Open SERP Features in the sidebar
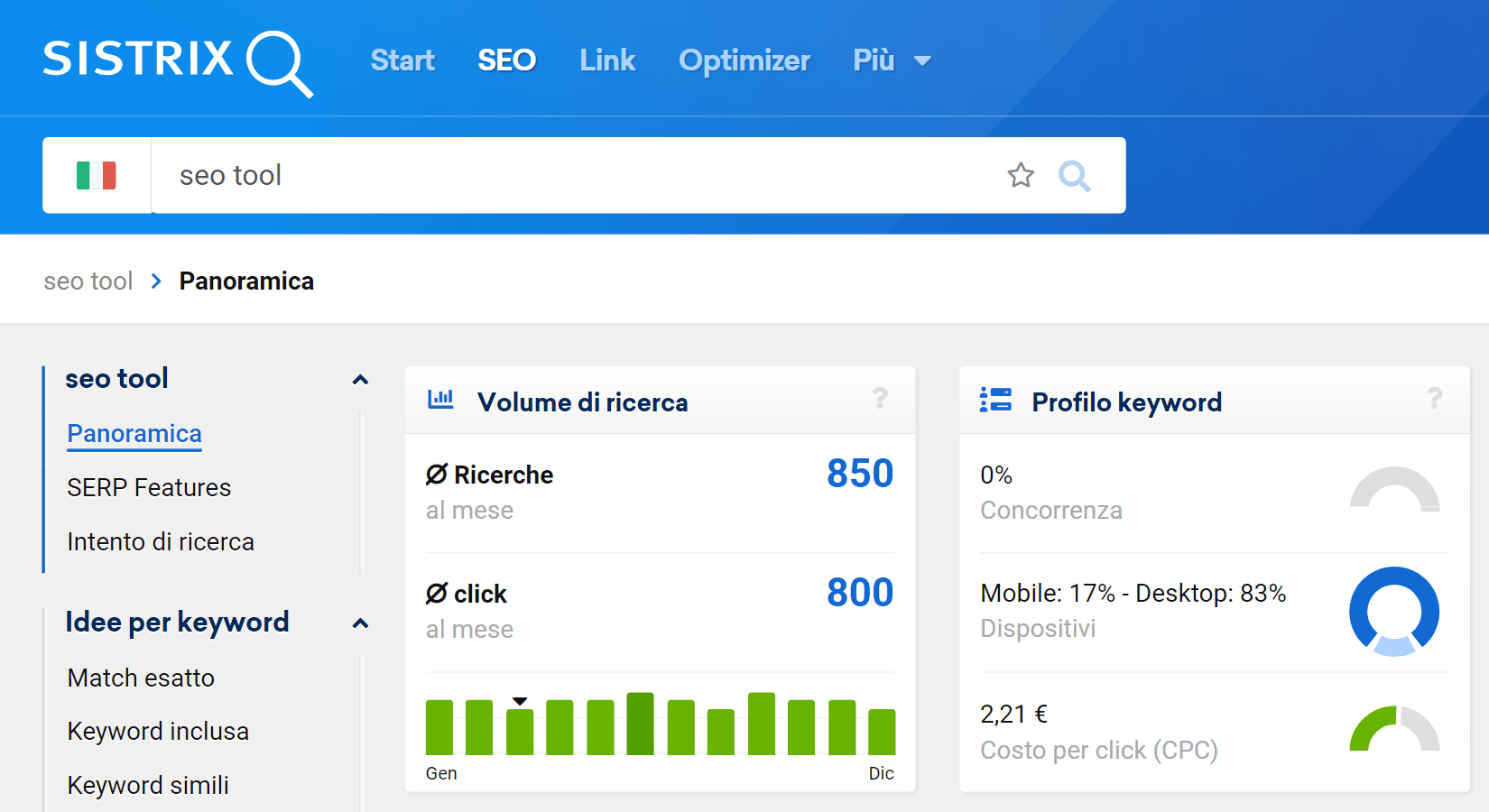1489x812 pixels. tap(149, 488)
